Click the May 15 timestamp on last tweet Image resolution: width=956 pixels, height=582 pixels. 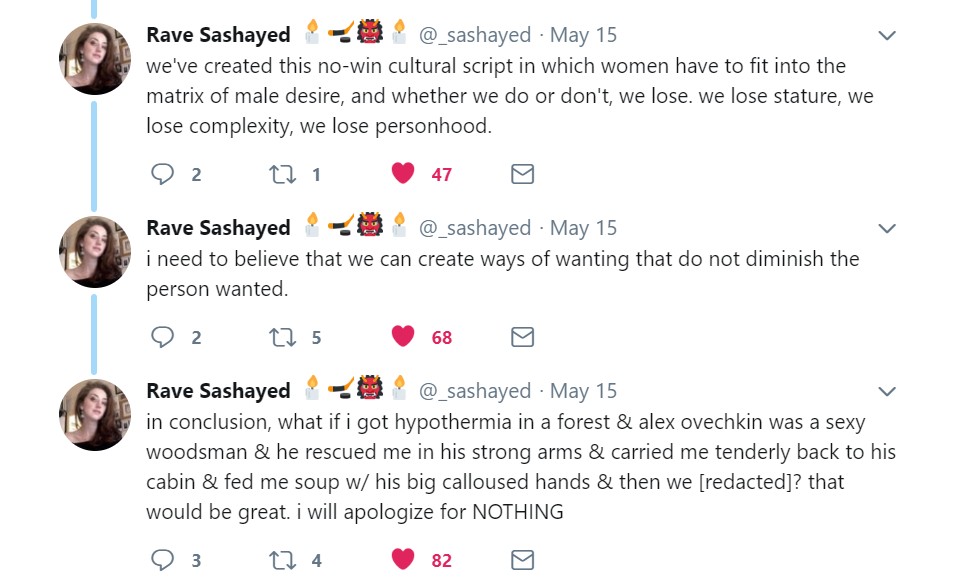[x=584, y=391]
